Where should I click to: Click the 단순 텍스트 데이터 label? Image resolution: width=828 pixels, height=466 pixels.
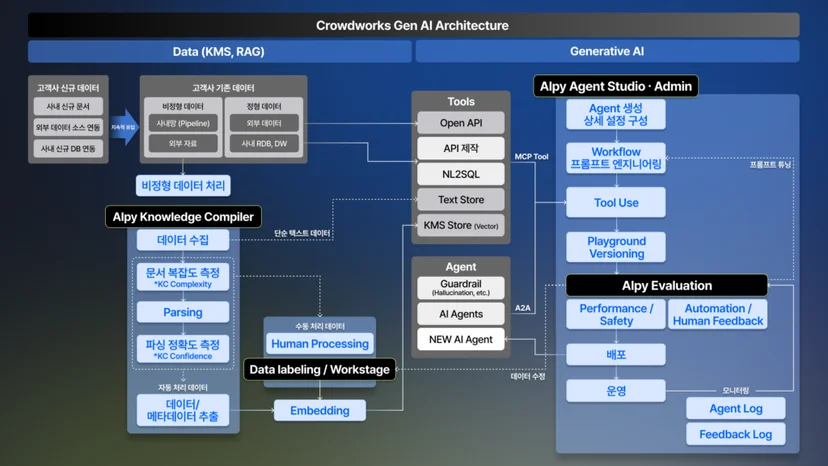[x=302, y=233]
